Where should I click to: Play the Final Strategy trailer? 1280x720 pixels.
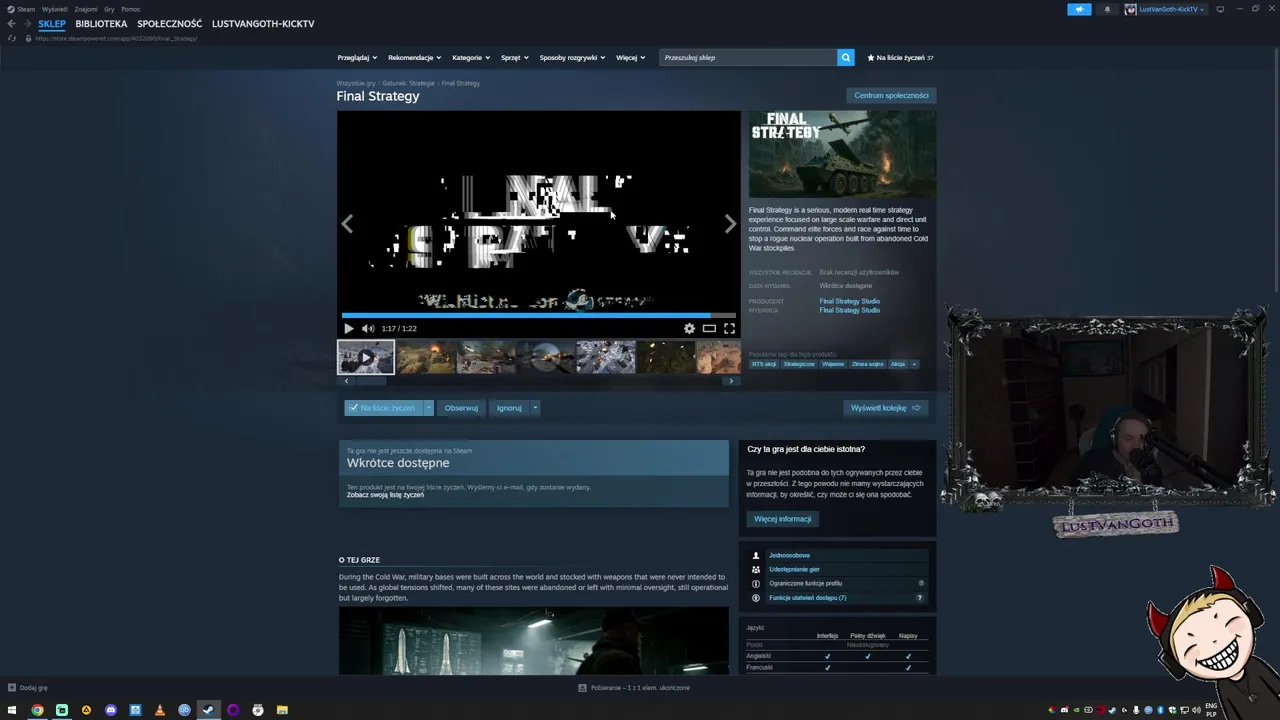point(348,328)
